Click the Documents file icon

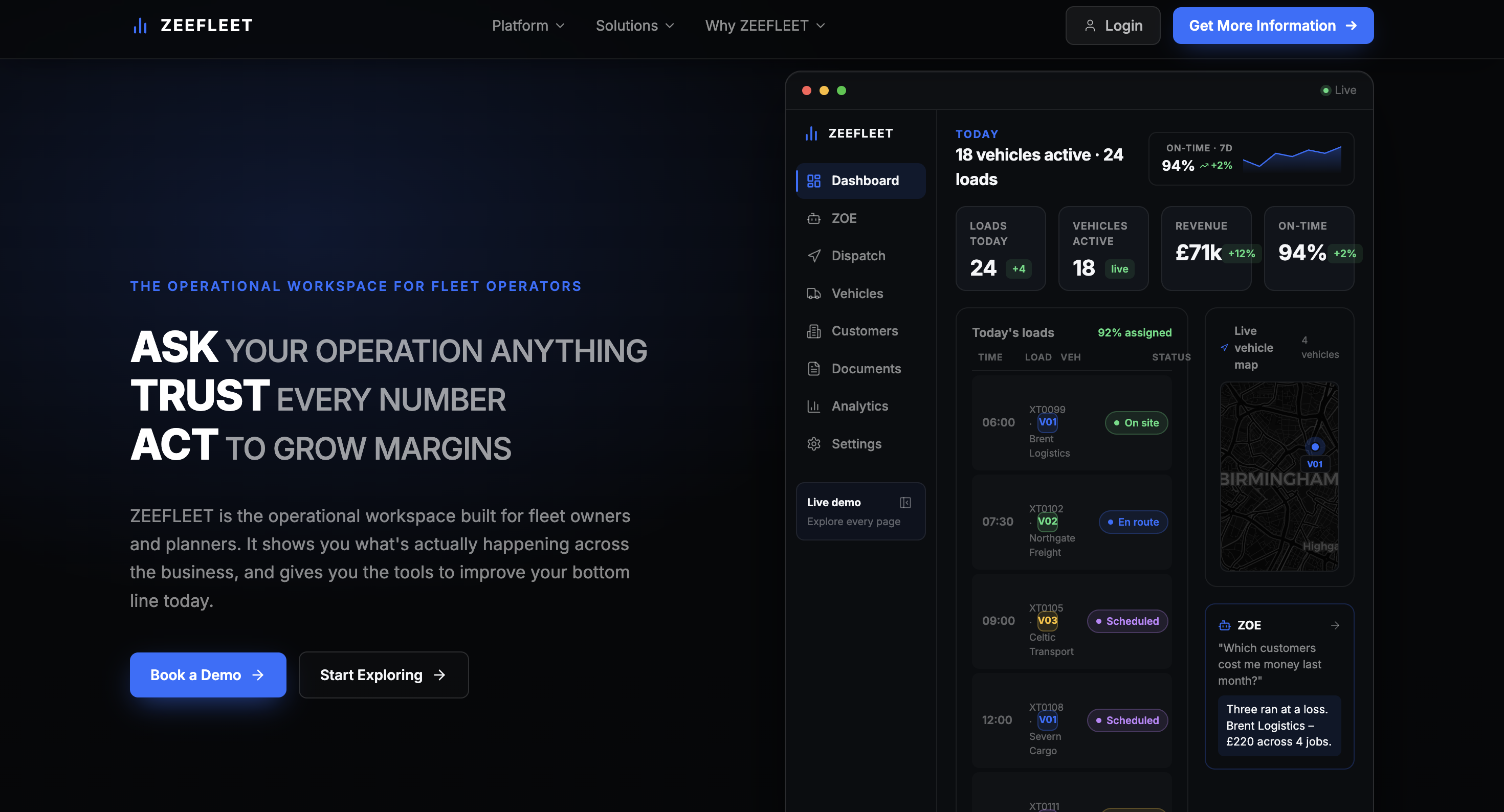tap(813, 368)
